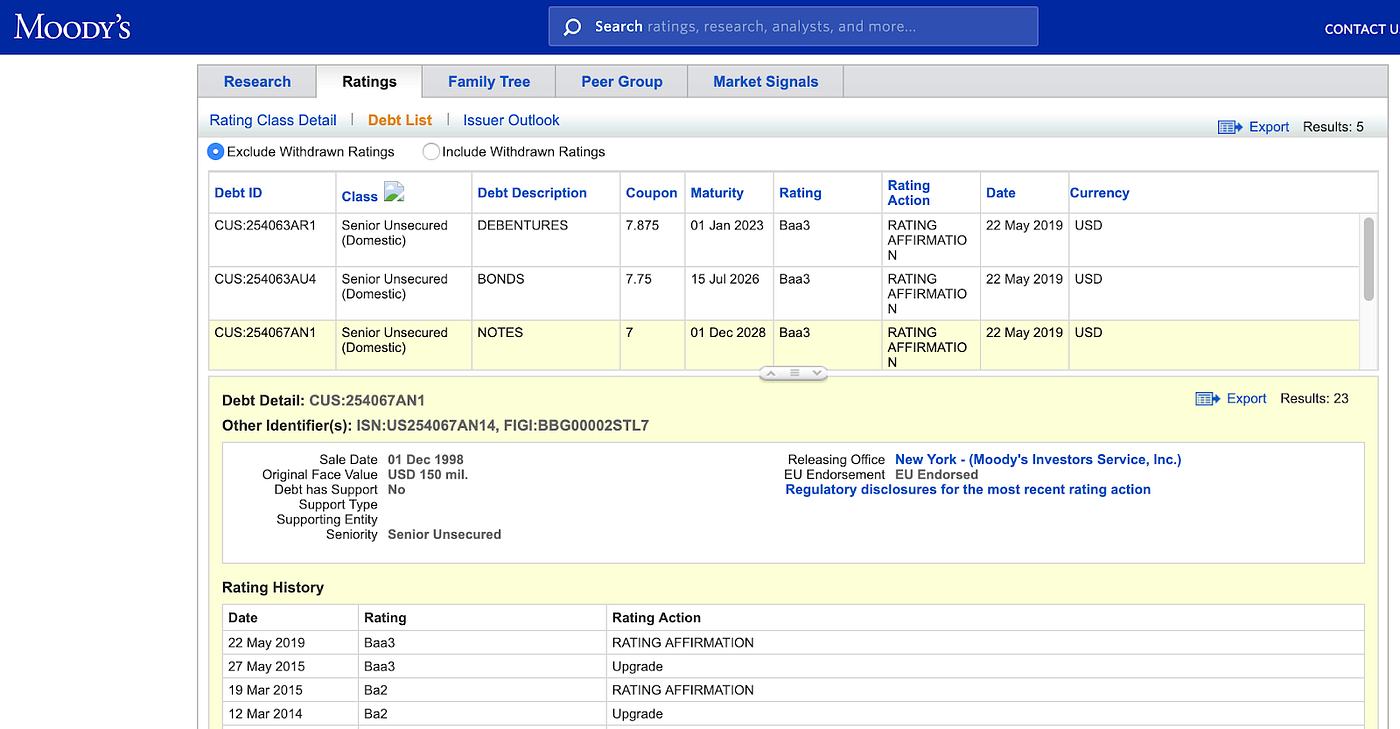The width and height of the screenshot is (1400, 729).
Task: Sort by the Rating Action column header in debt table
Action: click(x=909, y=193)
